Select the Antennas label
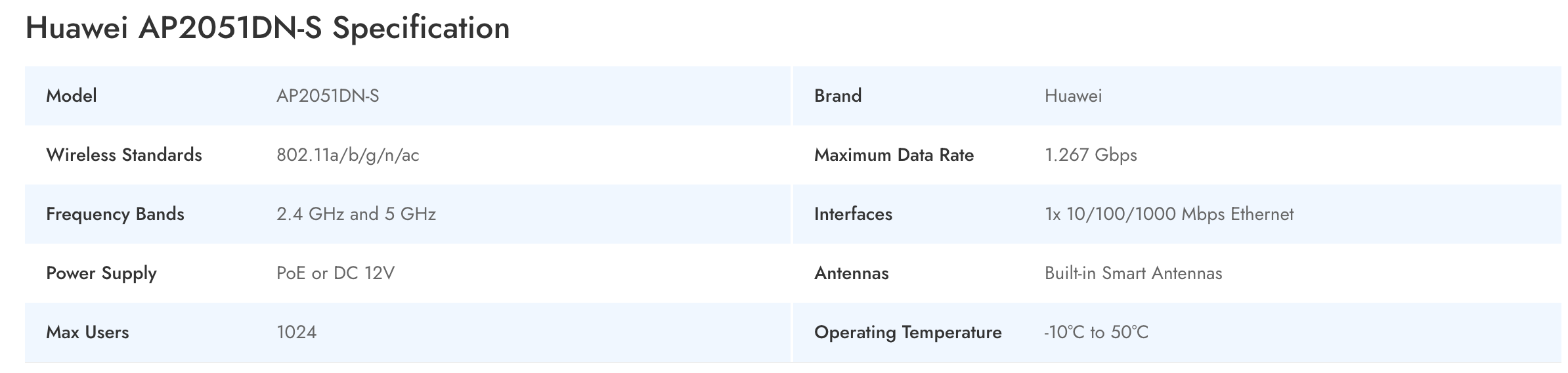This screenshot has width=1568, height=373. 852,273
